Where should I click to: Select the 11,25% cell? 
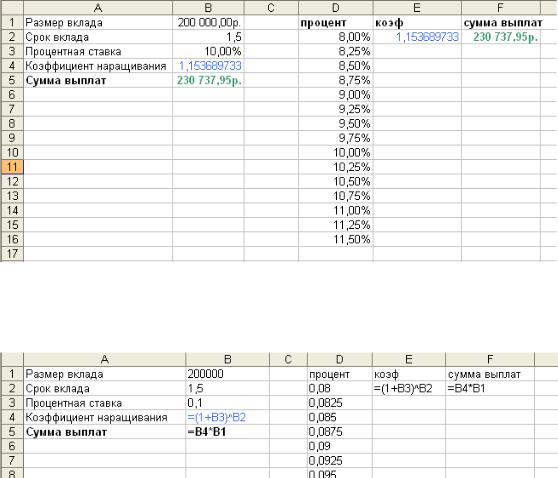click(336, 225)
